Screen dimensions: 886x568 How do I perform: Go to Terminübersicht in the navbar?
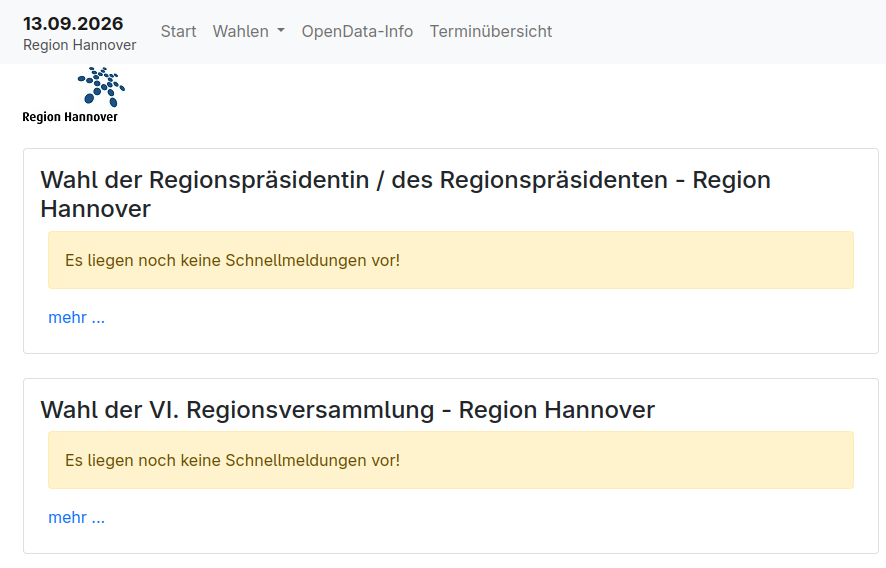click(x=490, y=32)
